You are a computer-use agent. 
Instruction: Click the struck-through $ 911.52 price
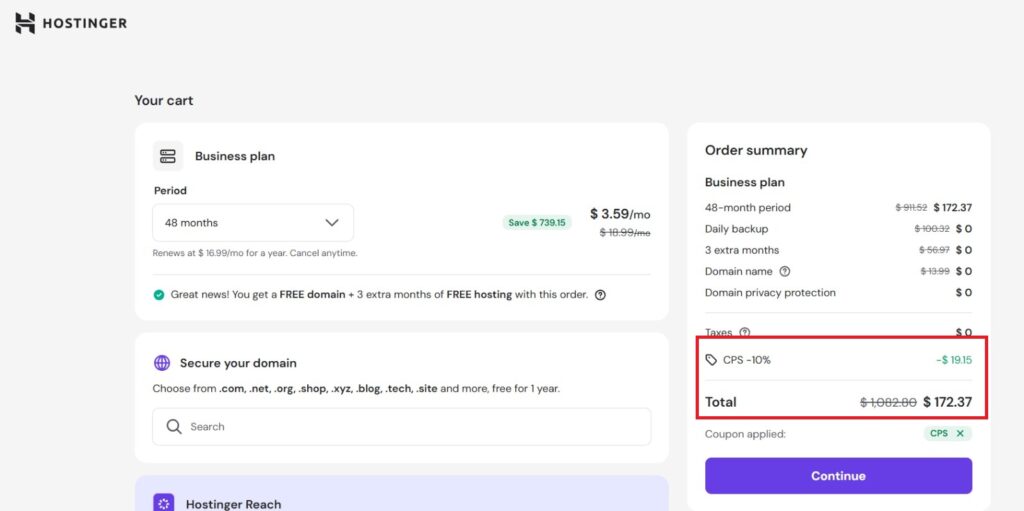click(912, 208)
